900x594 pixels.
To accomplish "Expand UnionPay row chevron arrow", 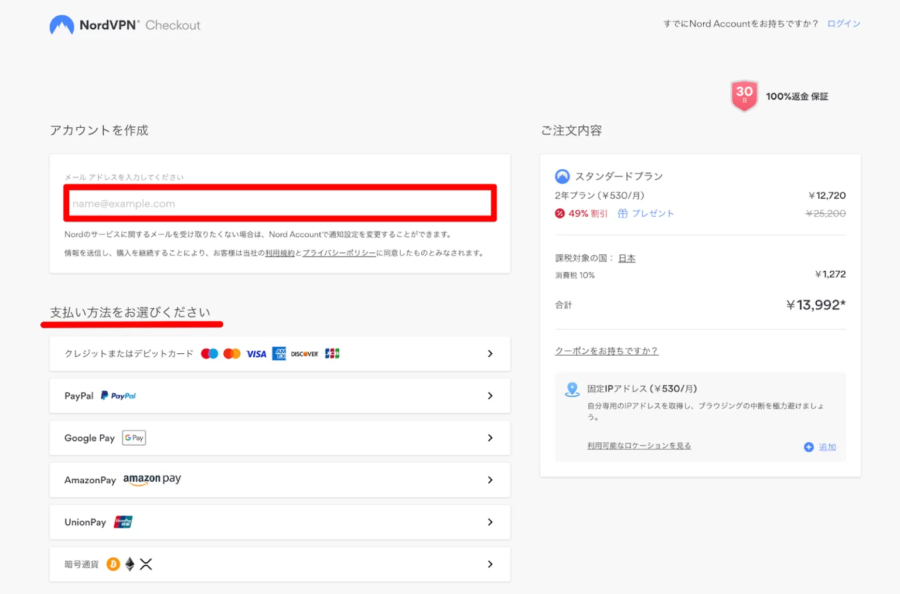I will [490, 522].
